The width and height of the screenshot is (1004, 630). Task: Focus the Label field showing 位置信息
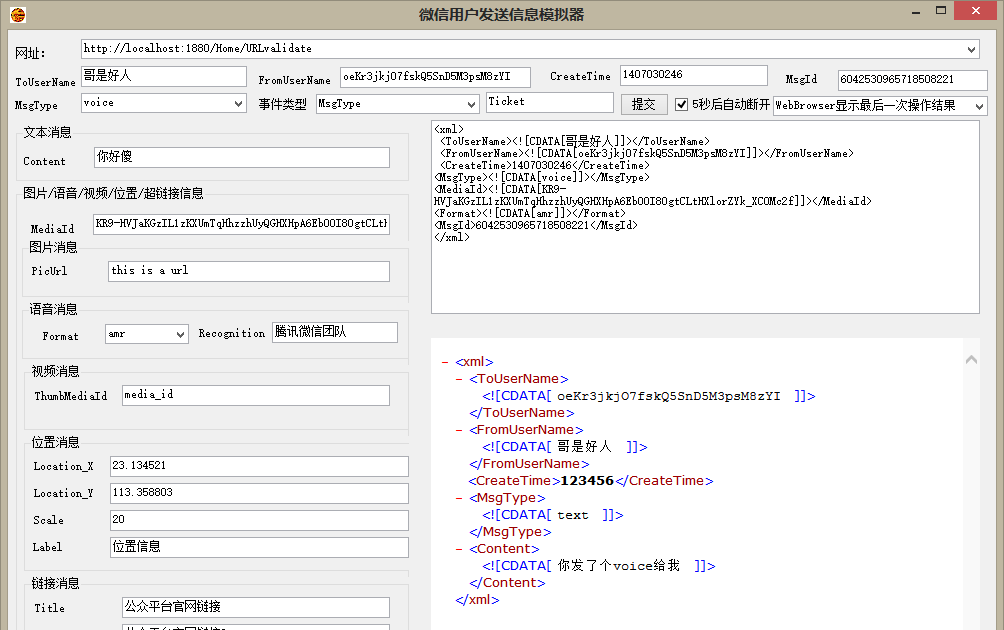[259, 547]
